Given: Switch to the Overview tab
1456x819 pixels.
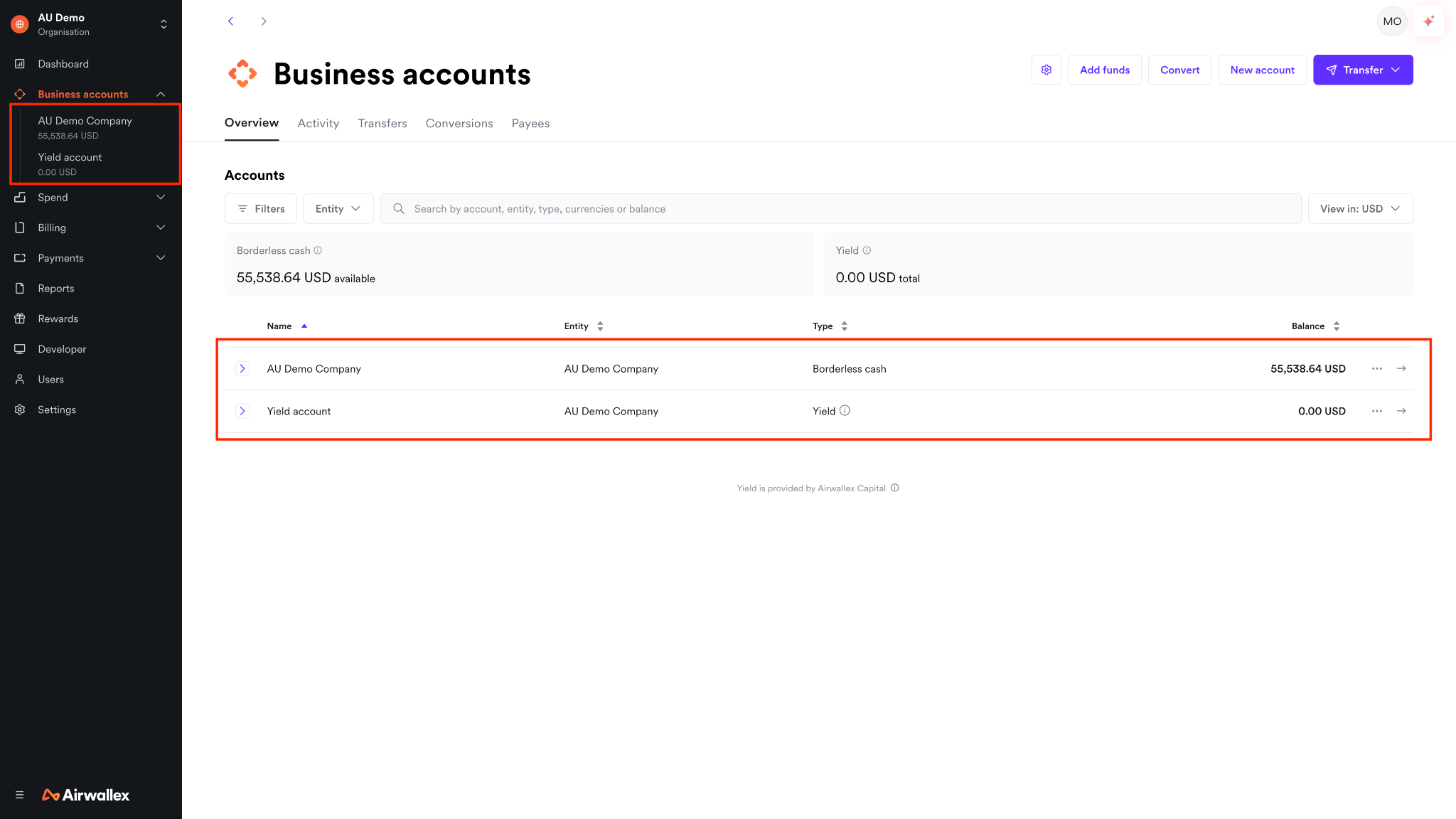Looking at the screenshot, I should (252, 123).
